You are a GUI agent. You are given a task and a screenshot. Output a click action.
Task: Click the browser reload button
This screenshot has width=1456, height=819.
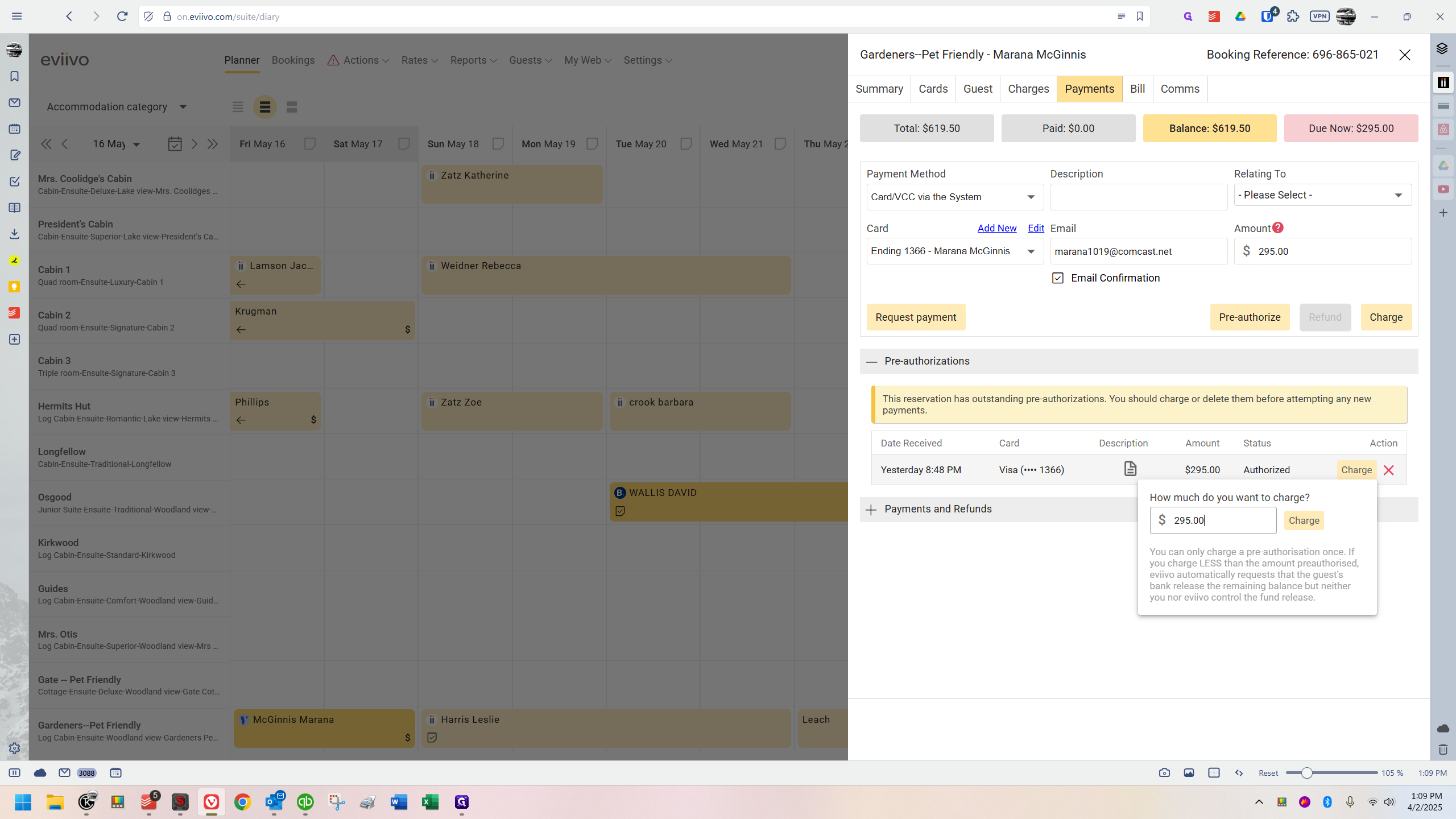pyautogui.click(x=122, y=16)
